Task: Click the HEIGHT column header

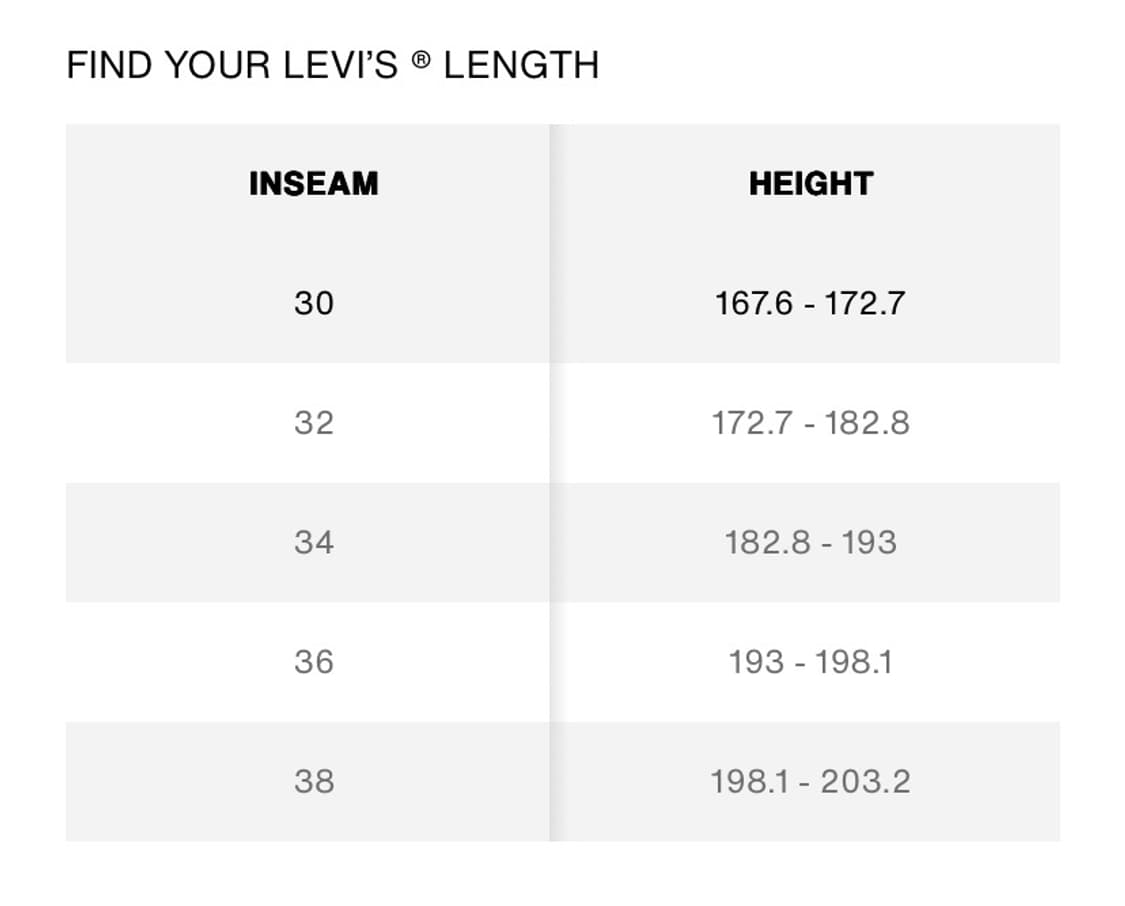Action: [811, 184]
